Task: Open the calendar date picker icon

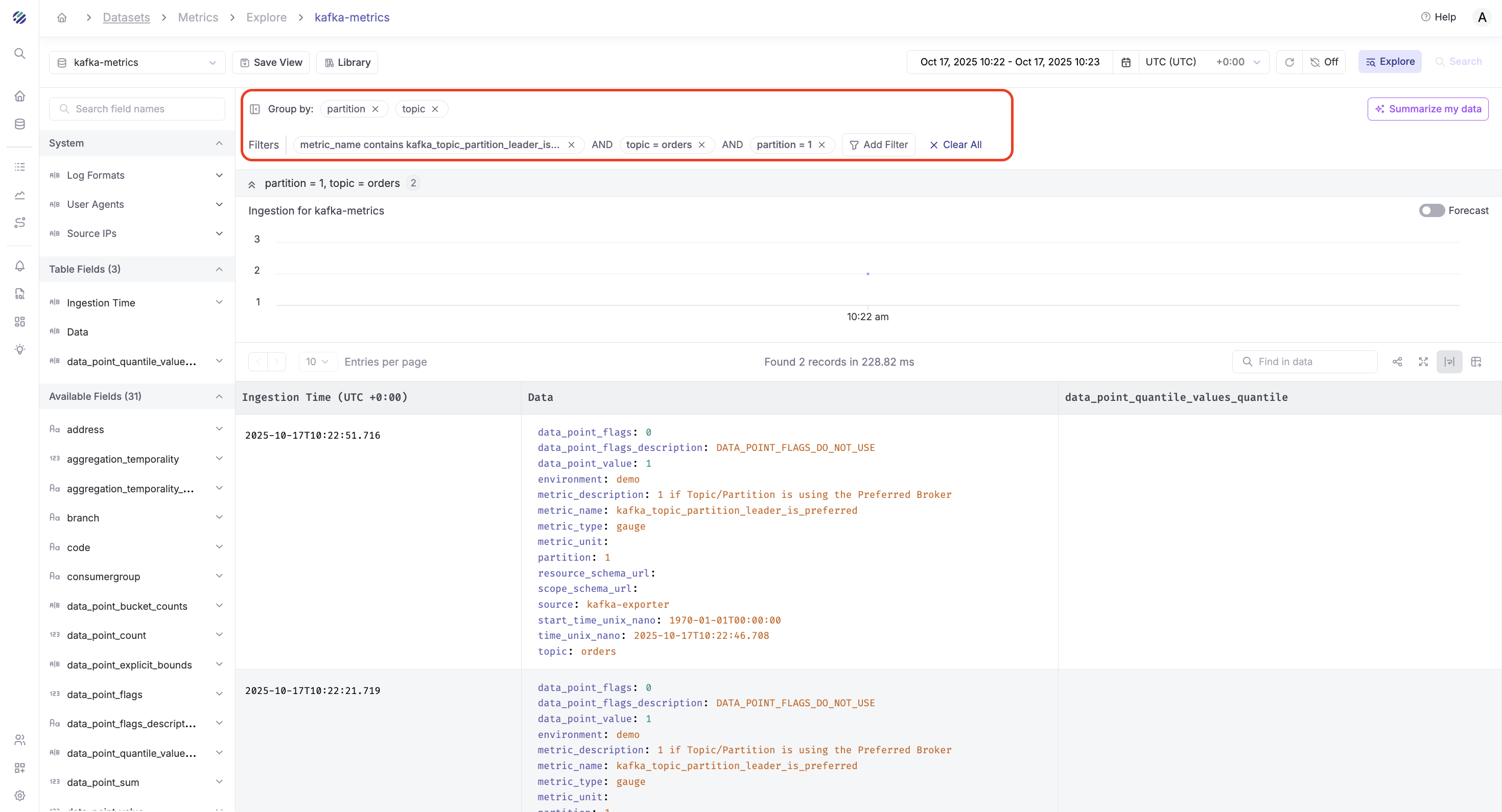Action: [x=1126, y=62]
